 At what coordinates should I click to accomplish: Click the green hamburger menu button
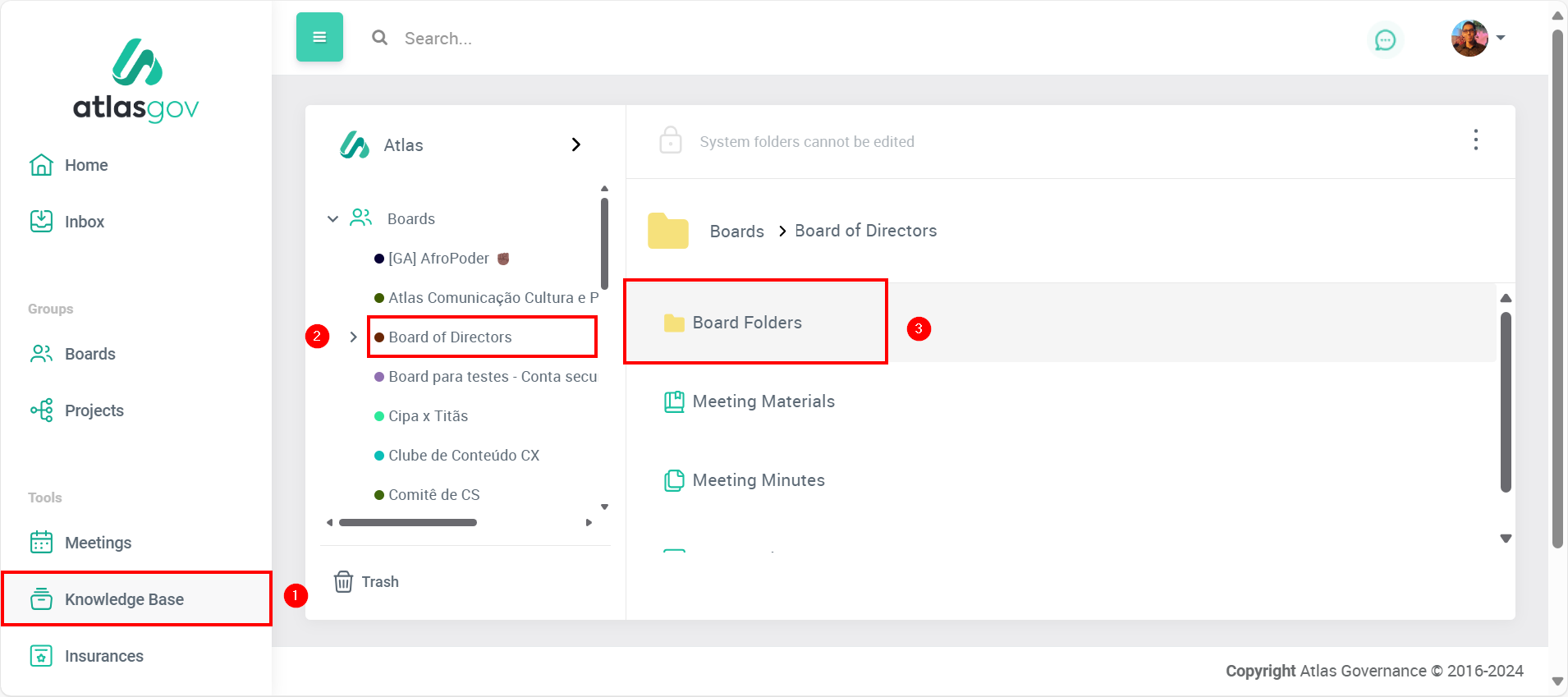click(x=319, y=37)
